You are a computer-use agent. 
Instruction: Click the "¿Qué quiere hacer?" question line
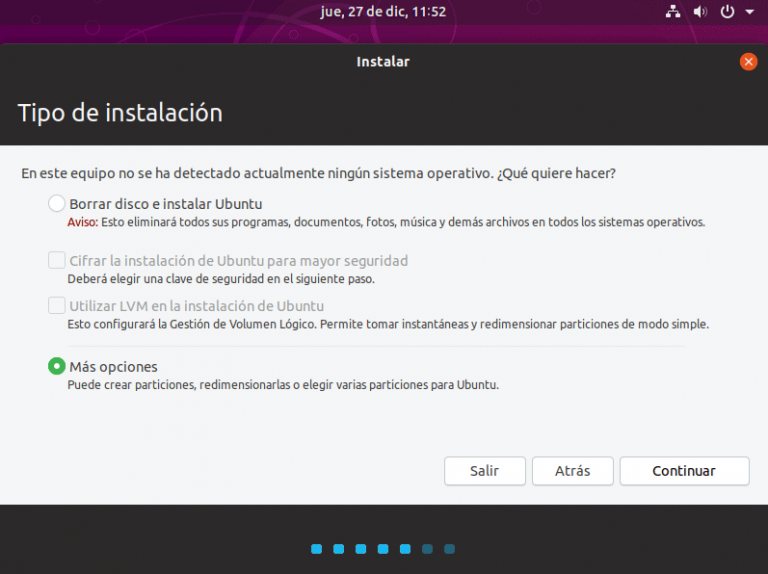tap(318, 173)
